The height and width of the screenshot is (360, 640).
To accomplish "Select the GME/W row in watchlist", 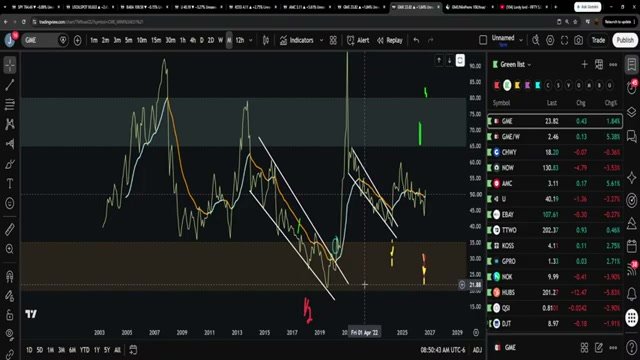I will point(555,137).
